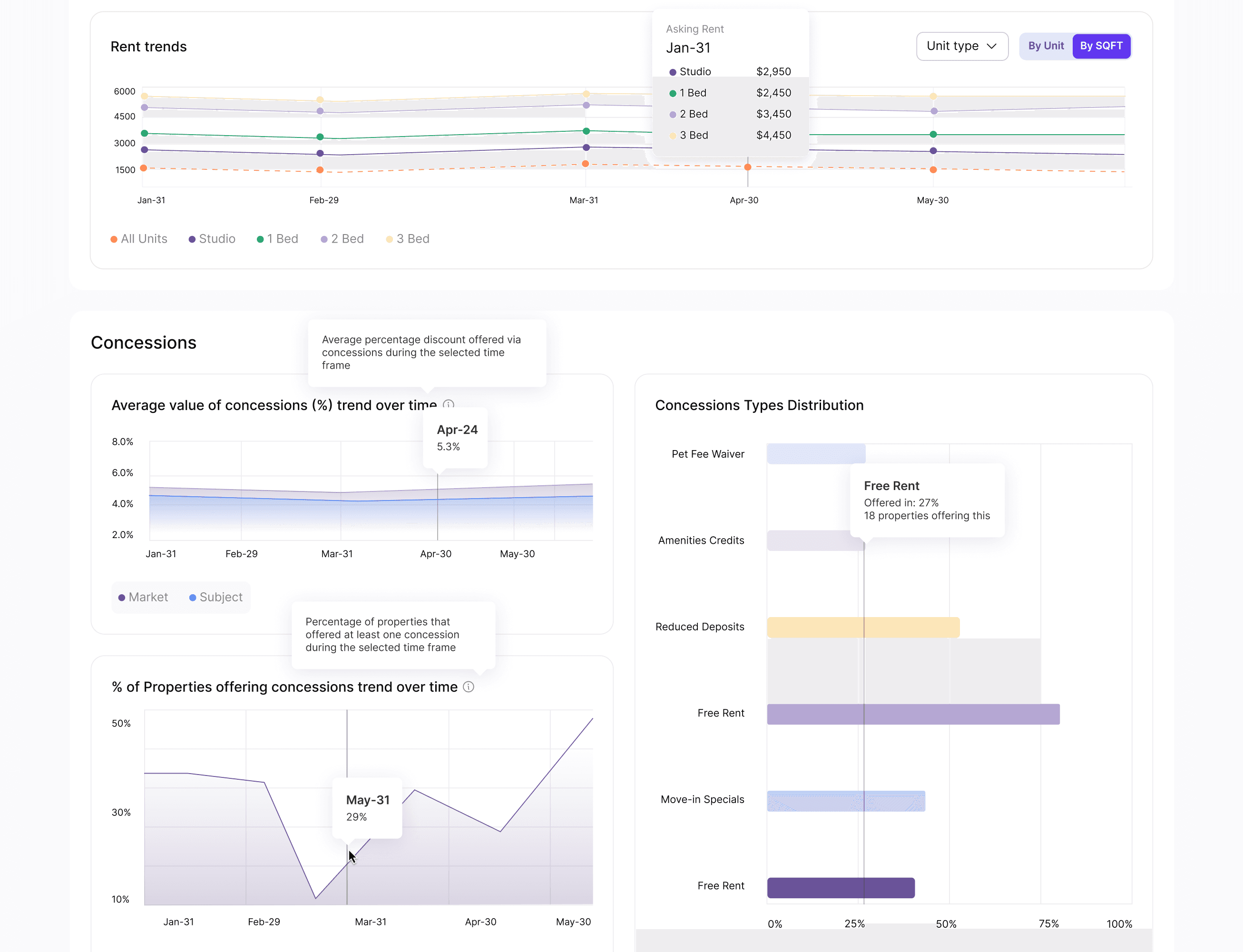
Task: Toggle the Market legend series
Action: point(143,597)
